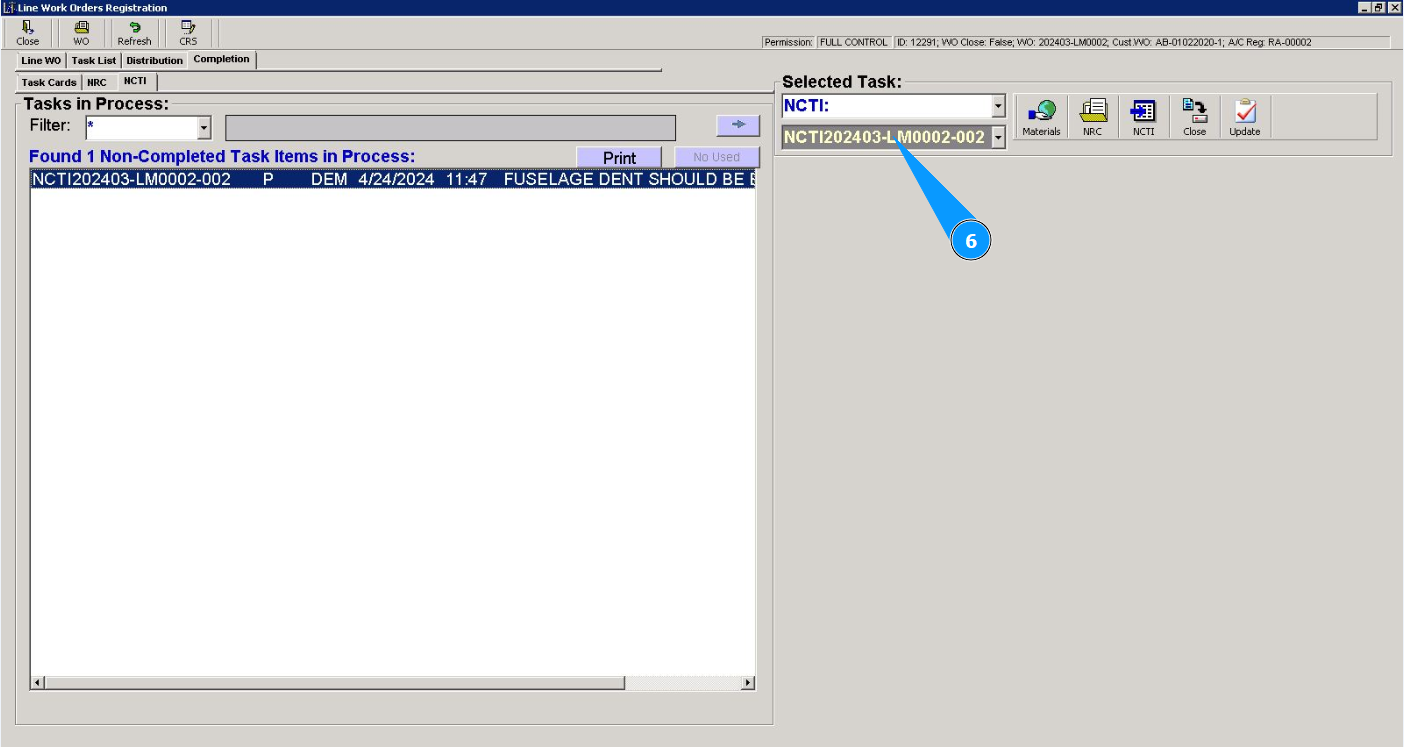Click the NRC icon in Selected Task
This screenshot has width=1404, height=747.
pyautogui.click(x=1092, y=117)
